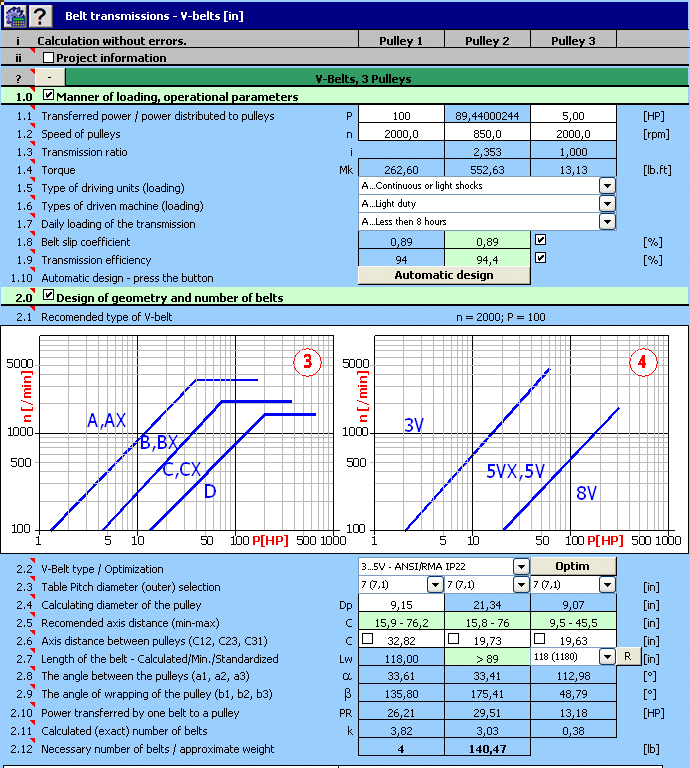Select Pulley 2 speed field 850,0
The image size is (690, 768).
coord(487,134)
